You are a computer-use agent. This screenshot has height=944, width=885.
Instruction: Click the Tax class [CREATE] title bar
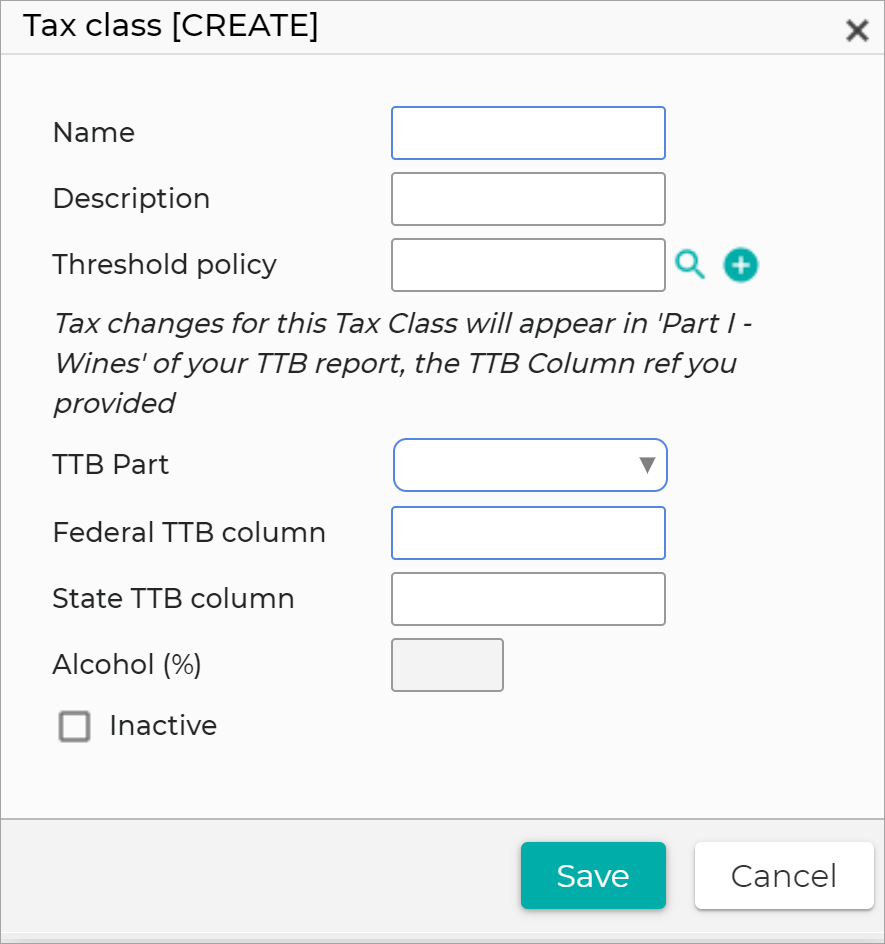pos(172,26)
